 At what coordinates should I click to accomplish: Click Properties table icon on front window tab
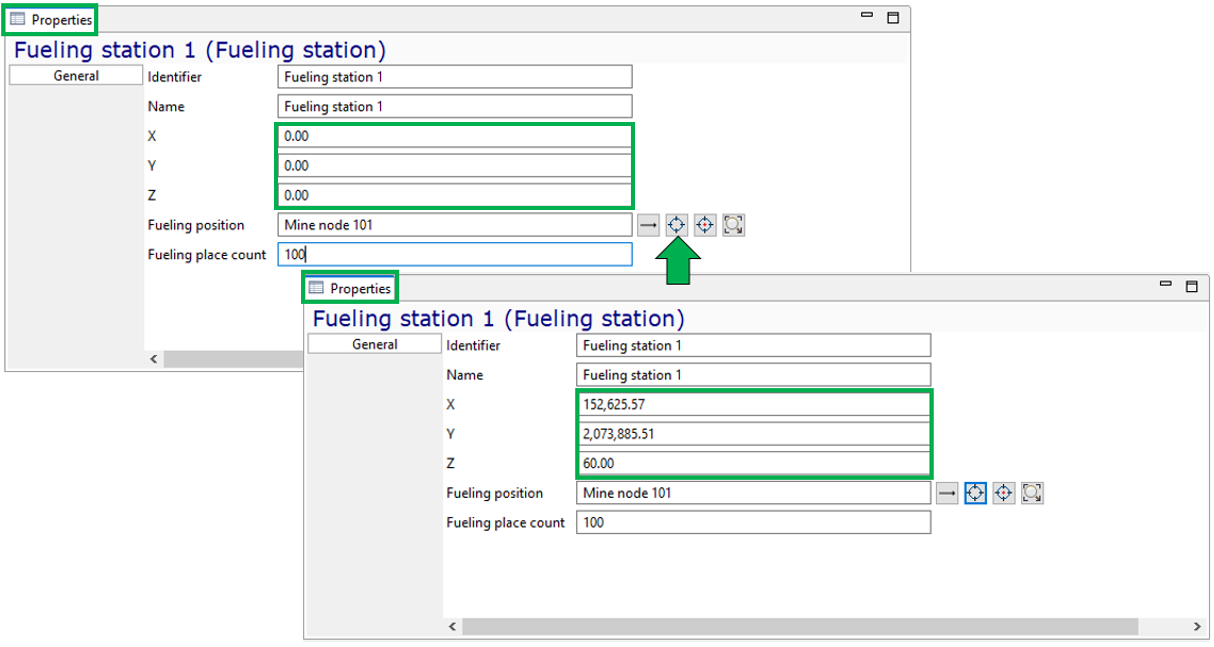317,288
